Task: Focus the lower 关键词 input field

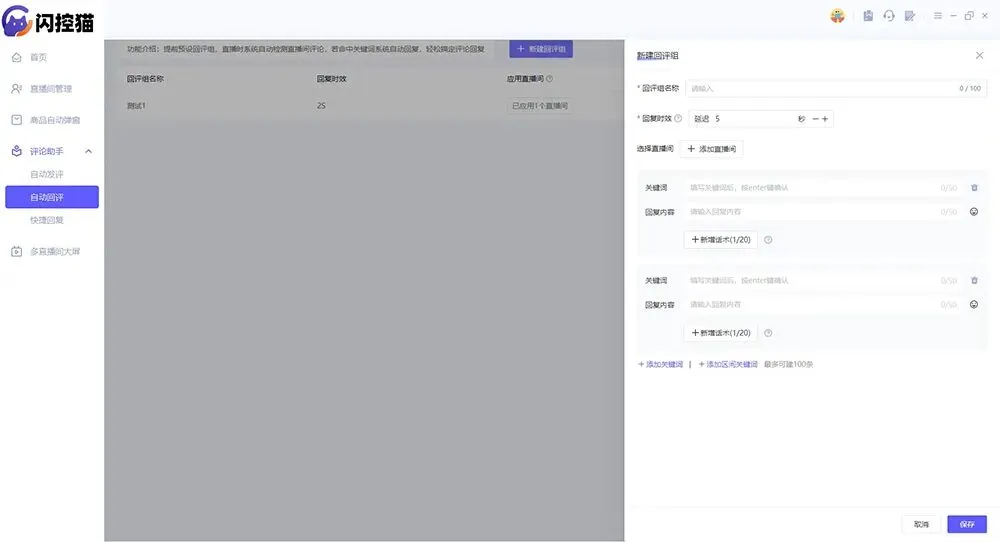Action: click(823, 281)
